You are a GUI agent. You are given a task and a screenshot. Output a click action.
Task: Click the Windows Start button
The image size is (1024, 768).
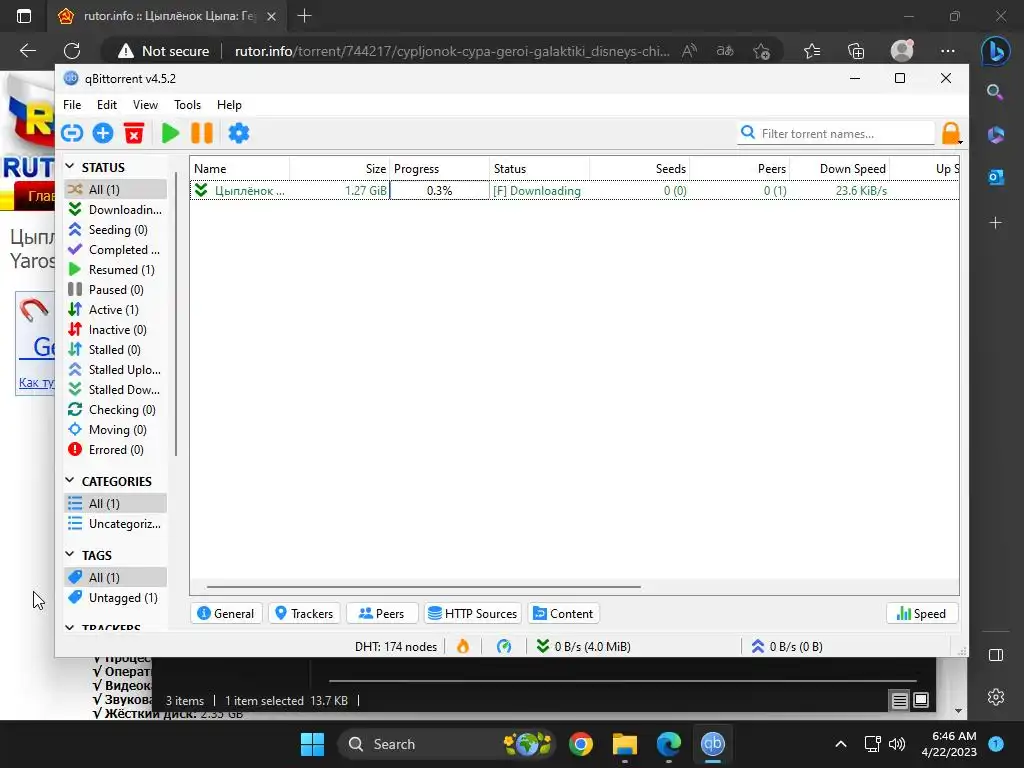(x=312, y=744)
